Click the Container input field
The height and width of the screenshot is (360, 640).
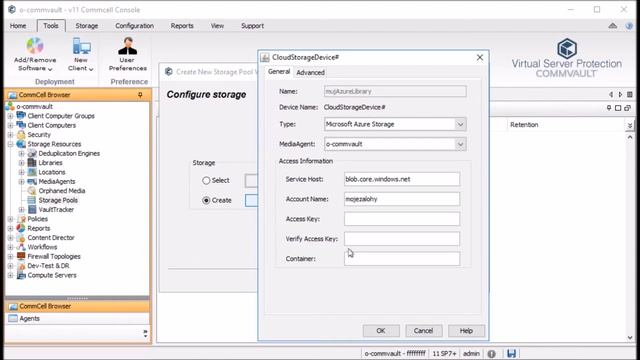point(402,259)
